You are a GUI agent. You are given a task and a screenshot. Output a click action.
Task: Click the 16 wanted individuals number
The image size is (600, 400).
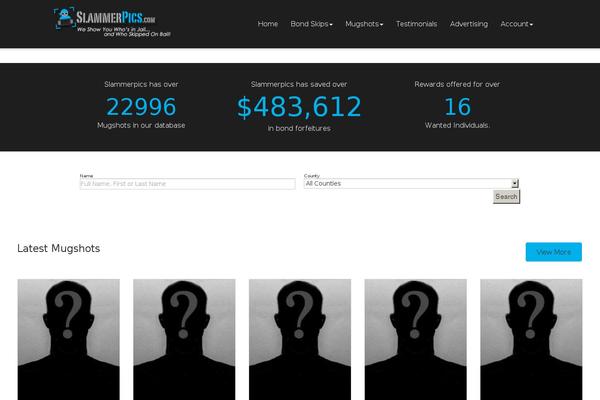tap(457, 107)
